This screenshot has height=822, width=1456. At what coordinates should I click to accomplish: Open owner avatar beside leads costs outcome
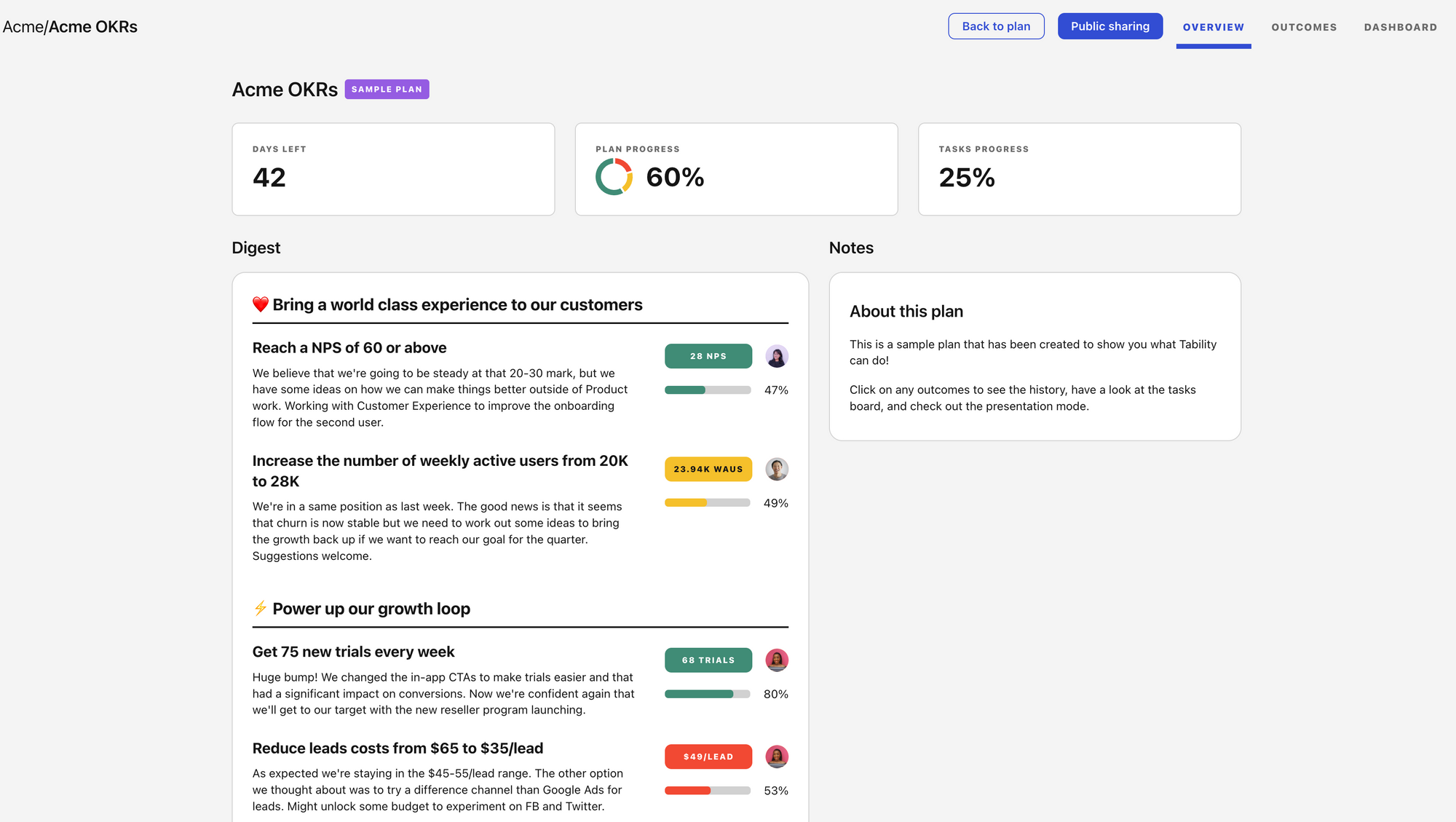[x=777, y=756]
